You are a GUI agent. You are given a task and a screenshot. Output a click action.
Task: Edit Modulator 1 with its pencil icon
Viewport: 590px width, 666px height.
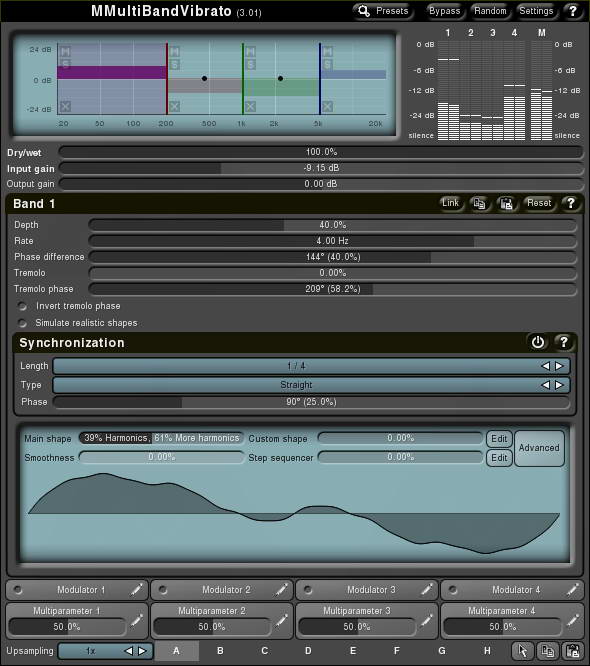pyautogui.click(x=136, y=590)
